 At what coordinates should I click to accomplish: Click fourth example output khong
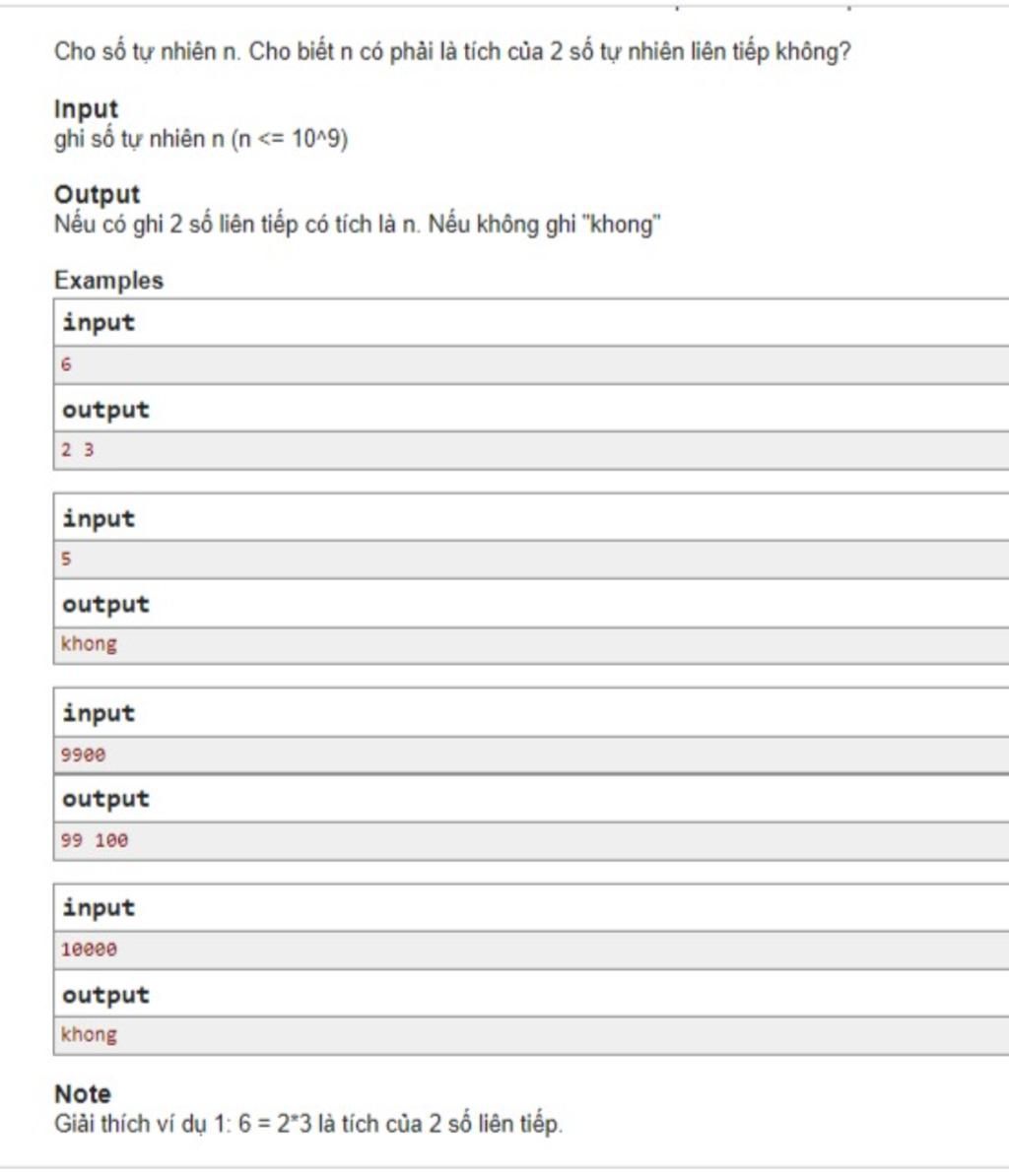(89, 1034)
